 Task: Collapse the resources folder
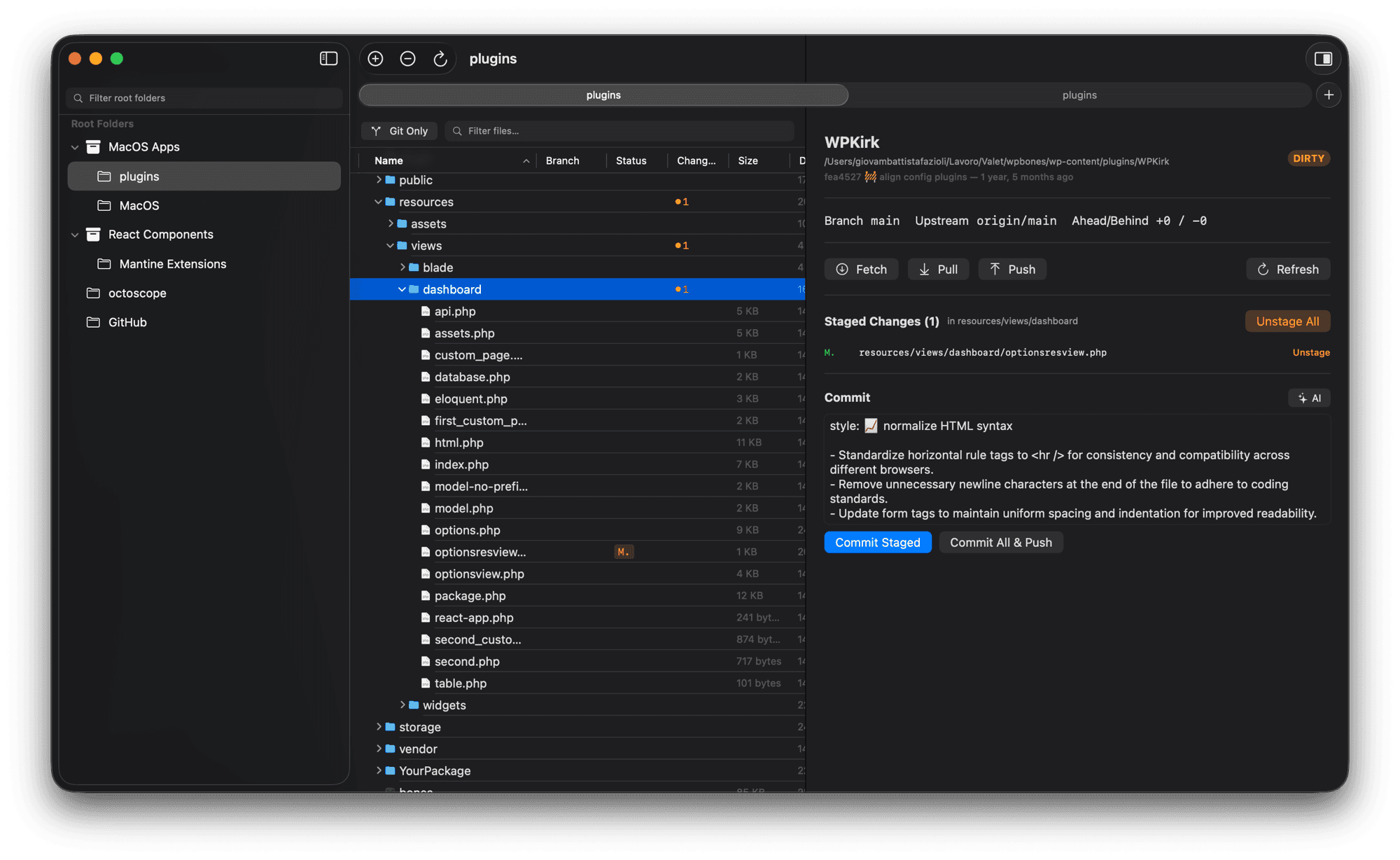coord(379,202)
